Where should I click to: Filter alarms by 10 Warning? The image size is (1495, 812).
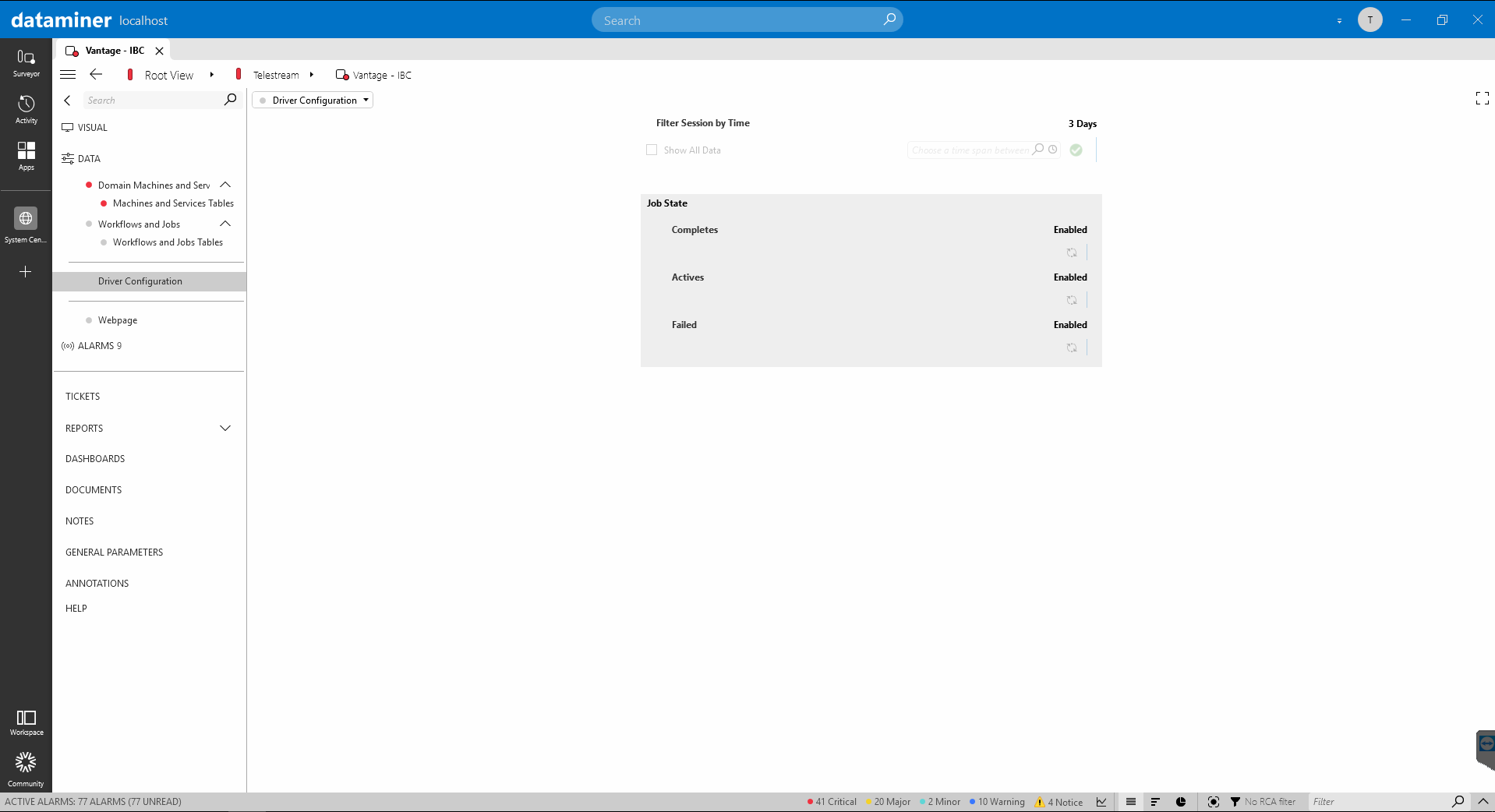(997, 802)
